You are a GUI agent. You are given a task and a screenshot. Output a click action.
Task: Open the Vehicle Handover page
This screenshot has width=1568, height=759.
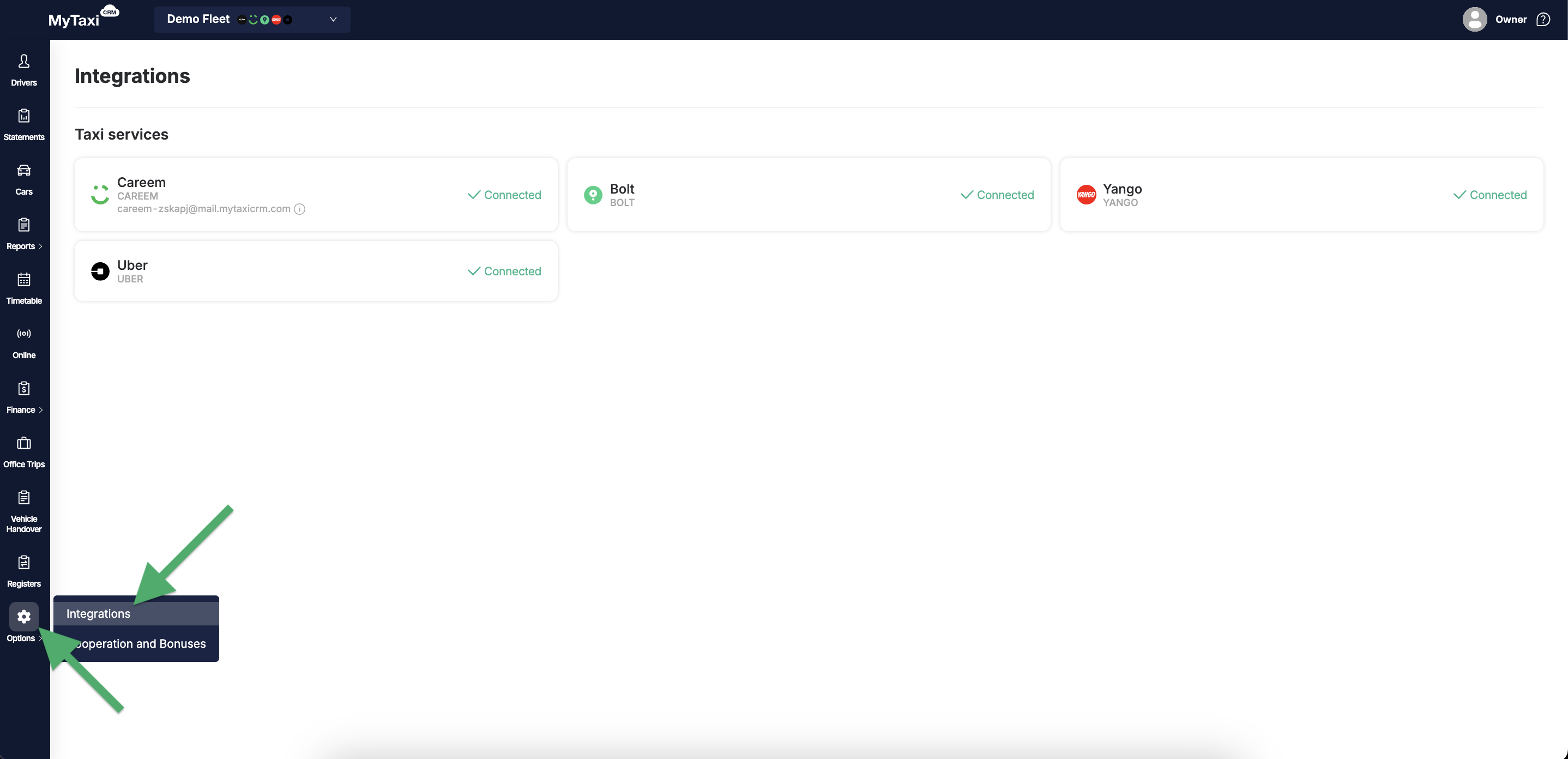tap(24, 512)
